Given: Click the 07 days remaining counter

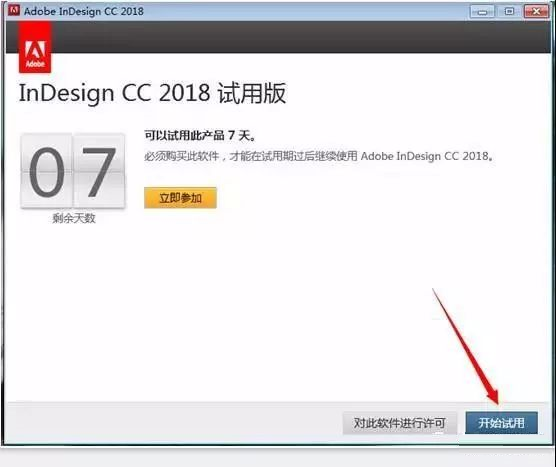Looking at the screenshot, I should point(73,171).
